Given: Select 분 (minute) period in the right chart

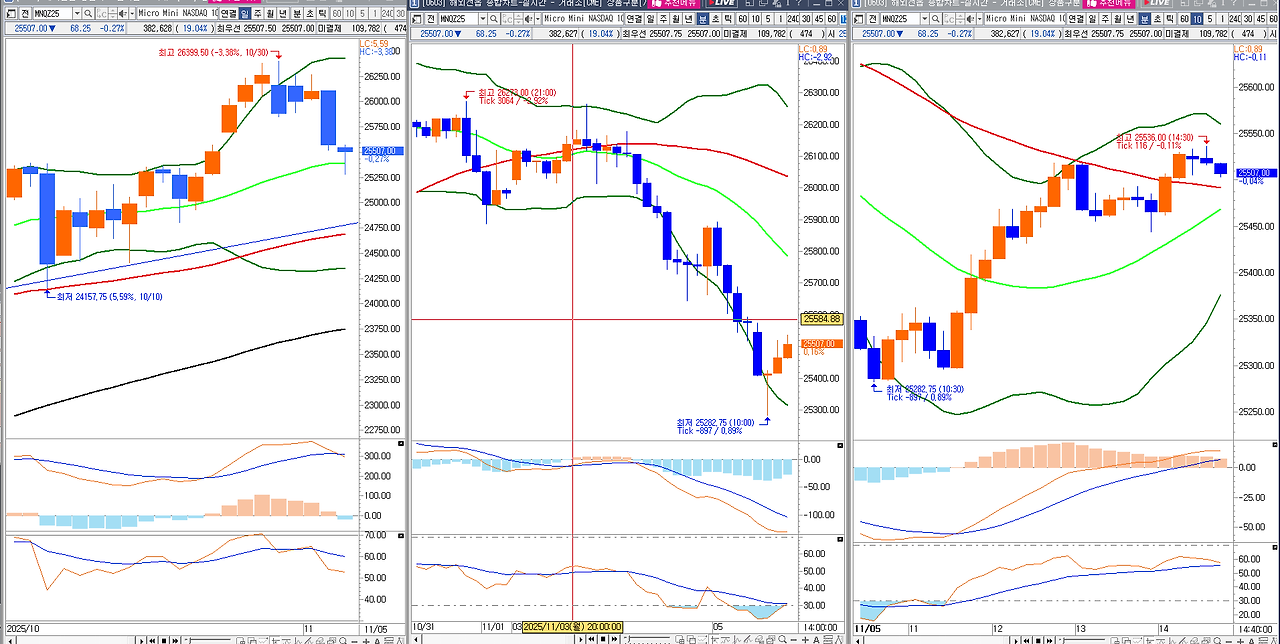Looking at the screenshot, I should [1145, 19].
